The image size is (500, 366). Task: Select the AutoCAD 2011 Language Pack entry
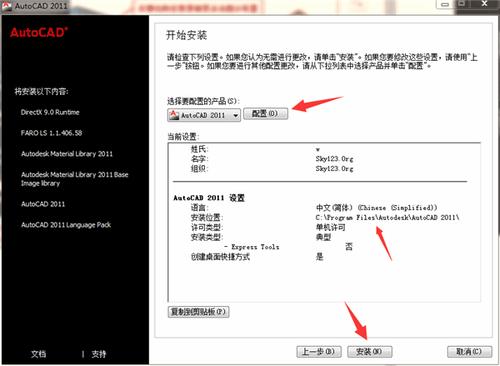pyautogui.click(x=66, y=225)
